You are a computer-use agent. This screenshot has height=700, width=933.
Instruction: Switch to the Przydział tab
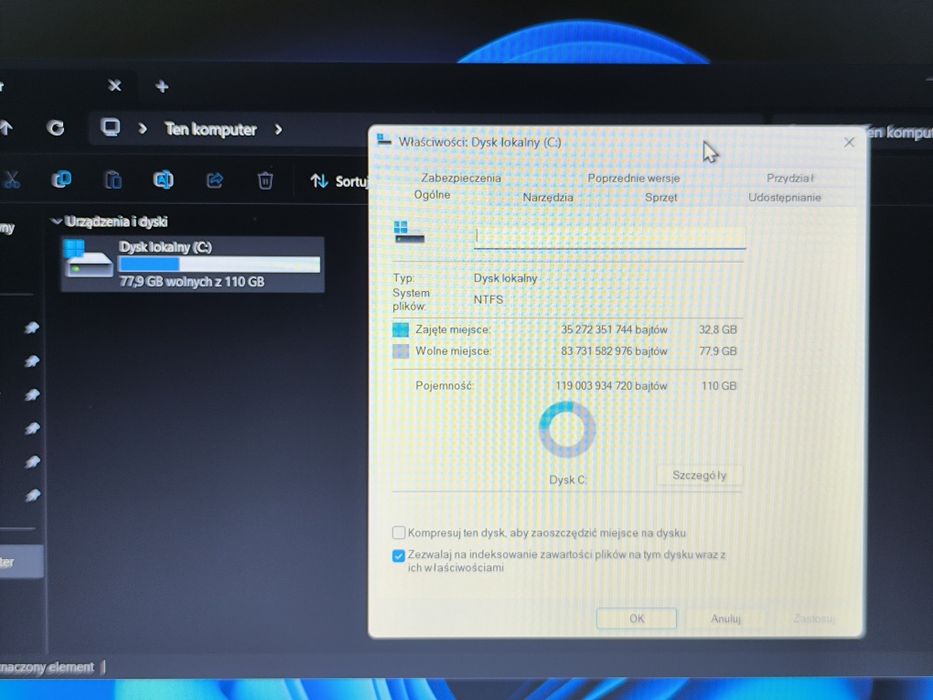790,178
